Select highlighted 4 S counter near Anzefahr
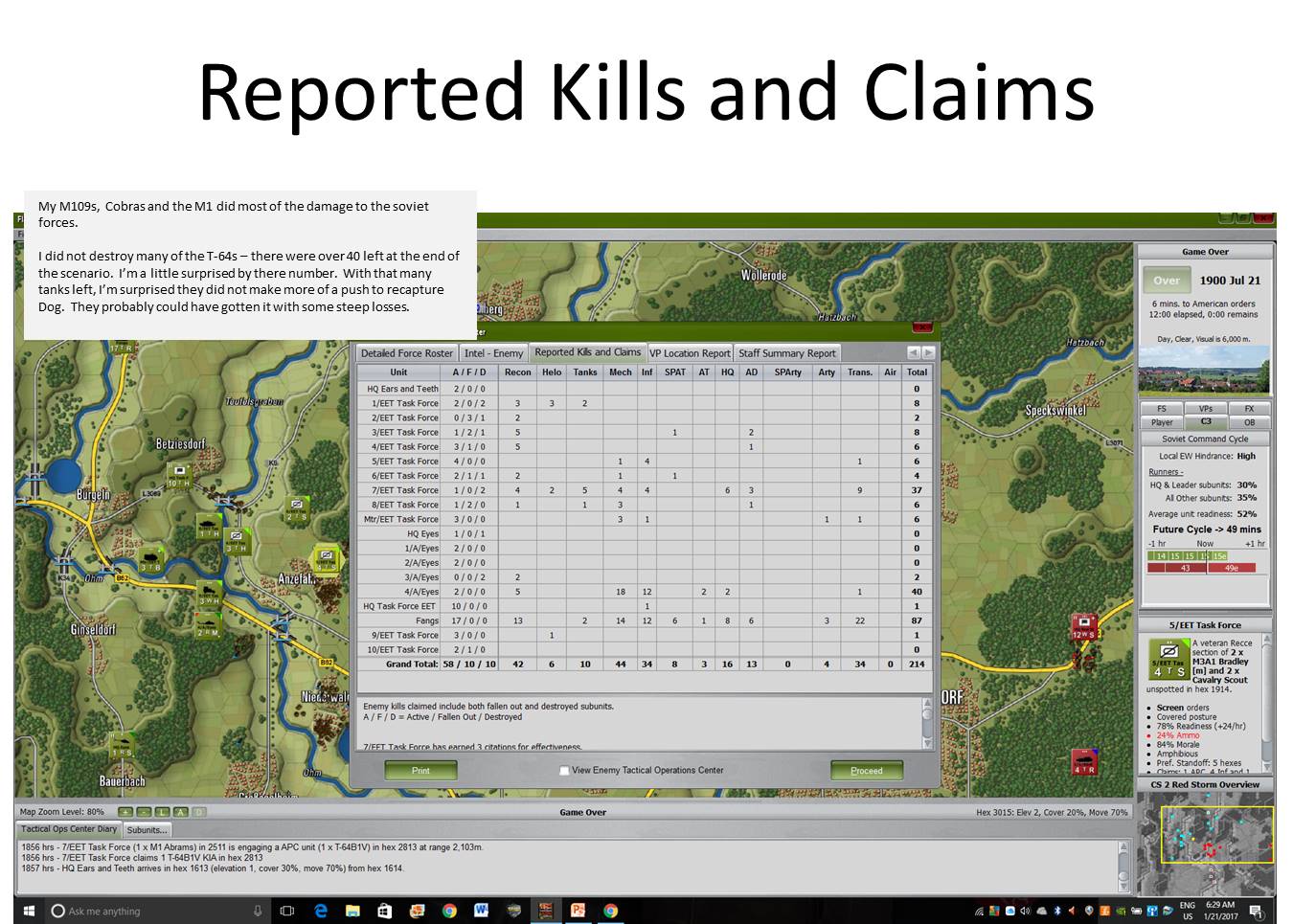Image resolution: width=1293 pixels, height=924 pixels. [327, 558]
